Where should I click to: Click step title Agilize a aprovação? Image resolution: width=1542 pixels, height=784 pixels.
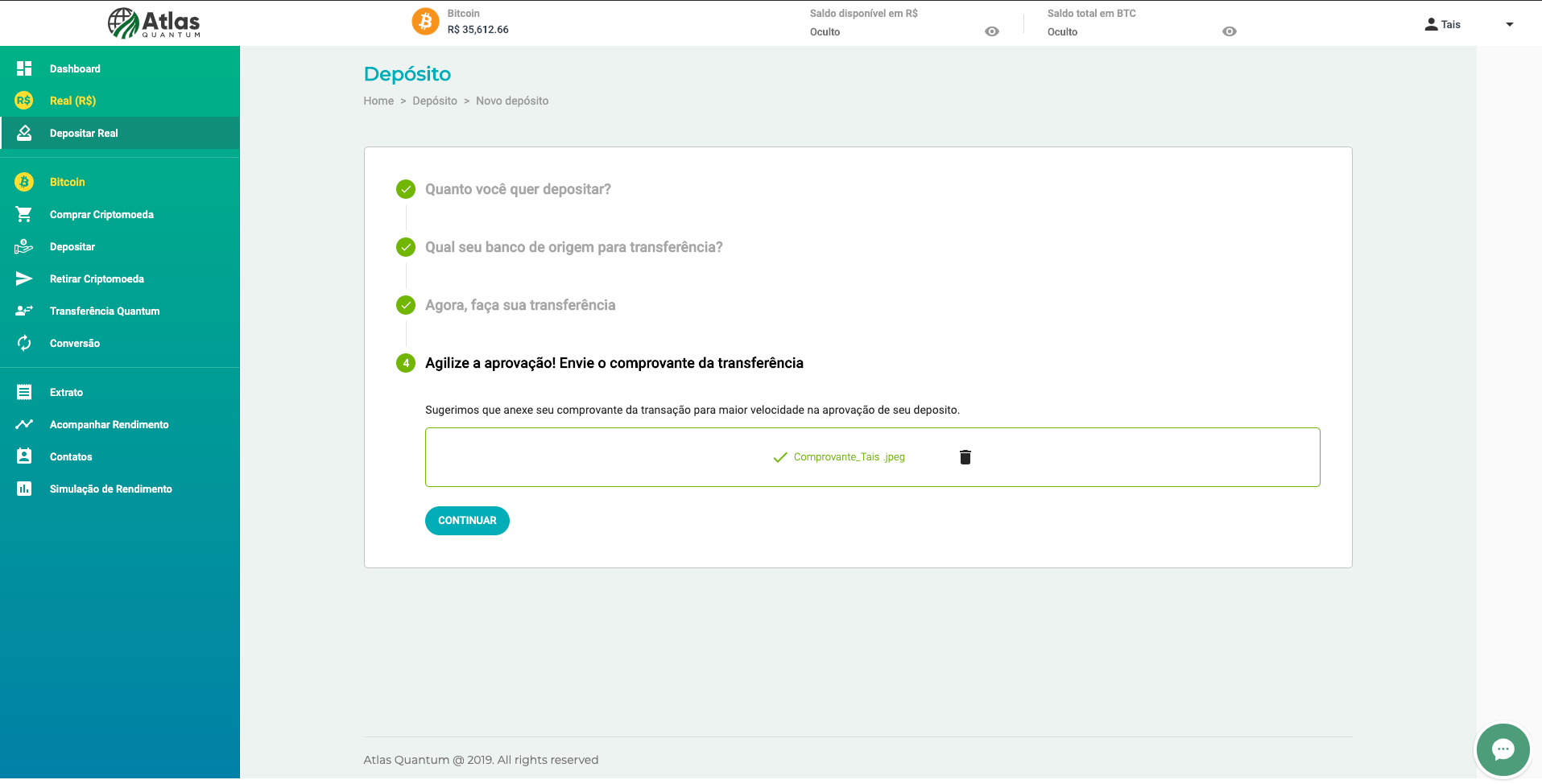click(x=614, y=363)
